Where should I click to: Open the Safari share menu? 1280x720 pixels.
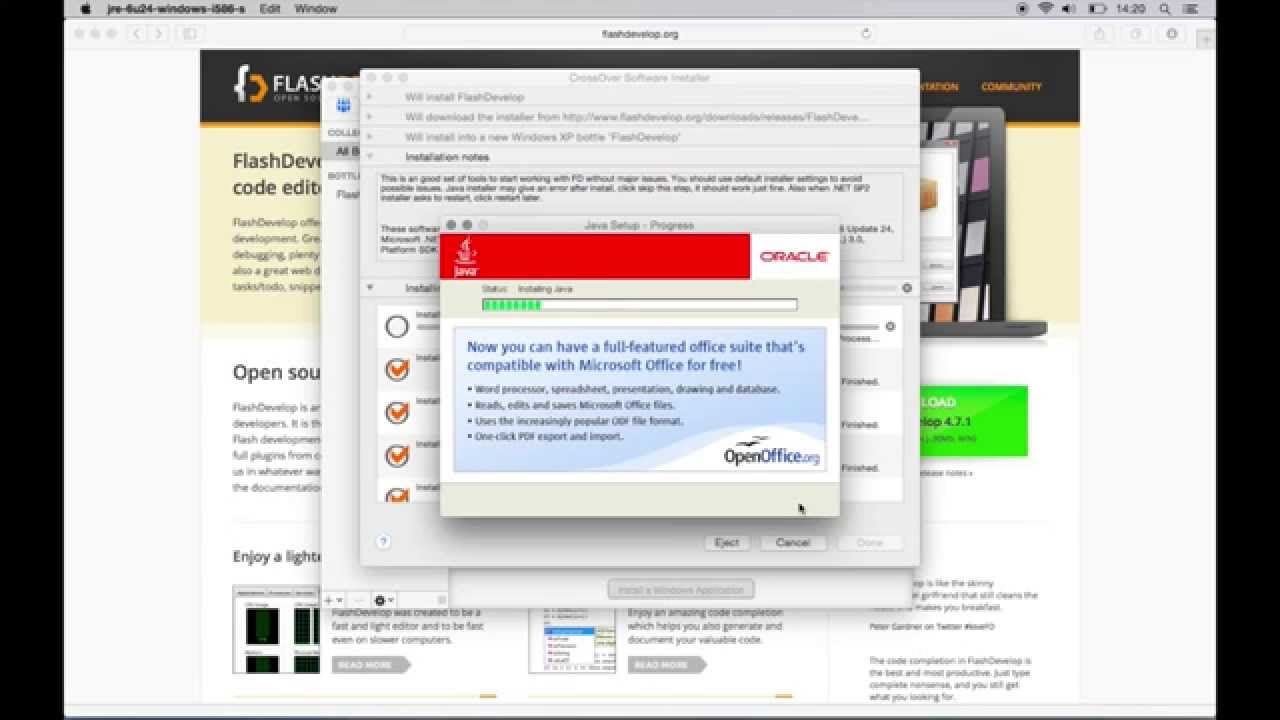coord(1100,33)
